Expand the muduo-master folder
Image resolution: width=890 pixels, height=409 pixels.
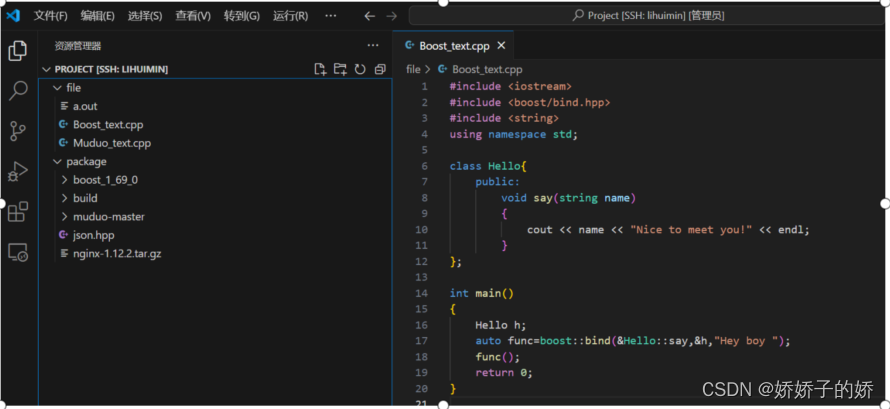pos(108,217)
